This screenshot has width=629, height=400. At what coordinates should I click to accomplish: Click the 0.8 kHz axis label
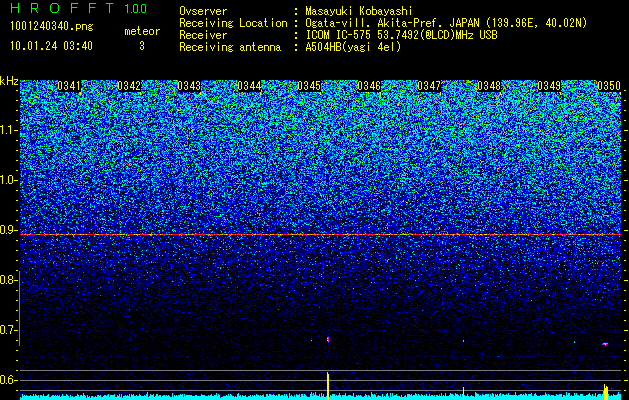[x=8, y=280]
